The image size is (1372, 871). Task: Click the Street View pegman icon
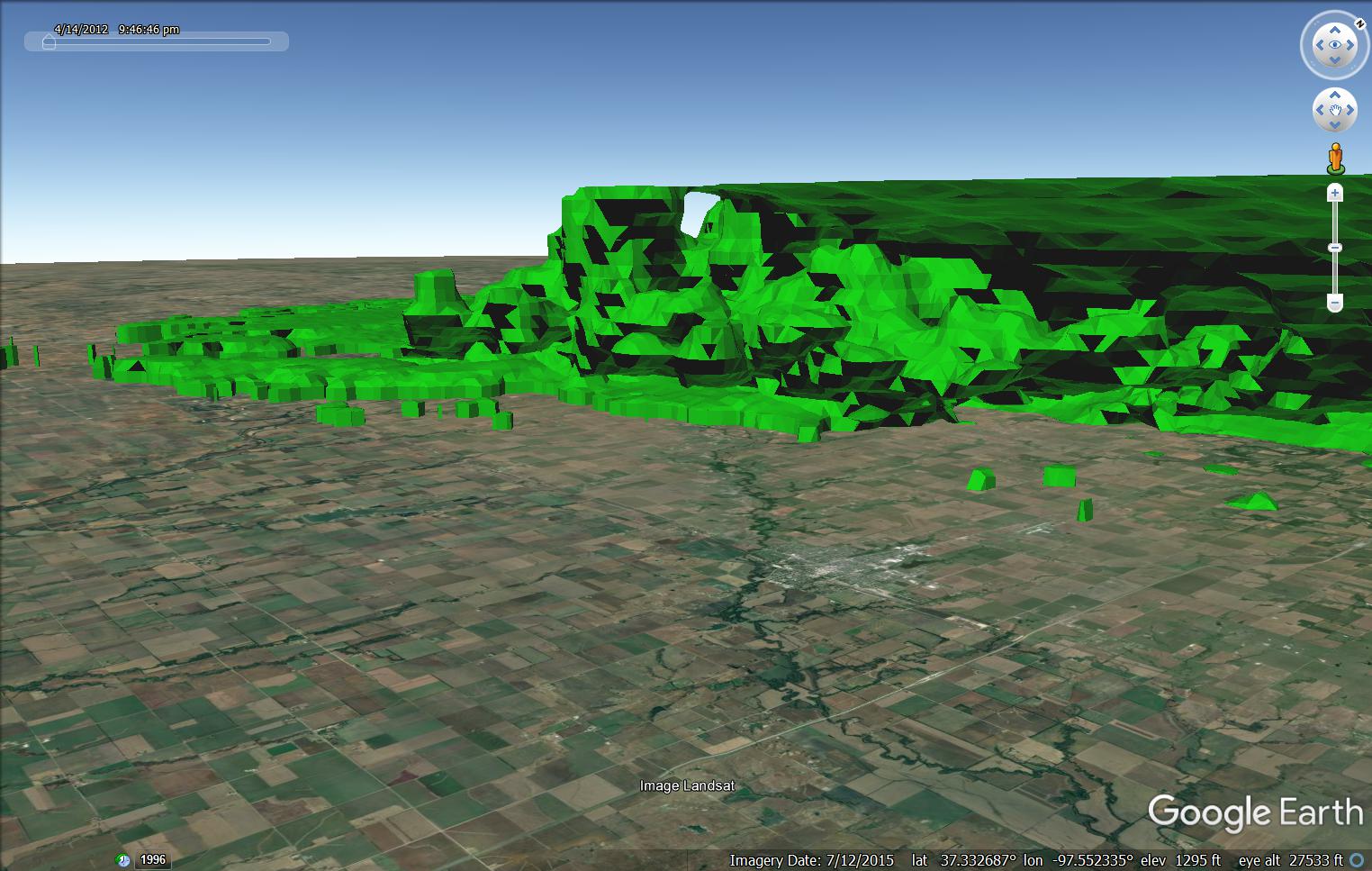pos(1335,159)
